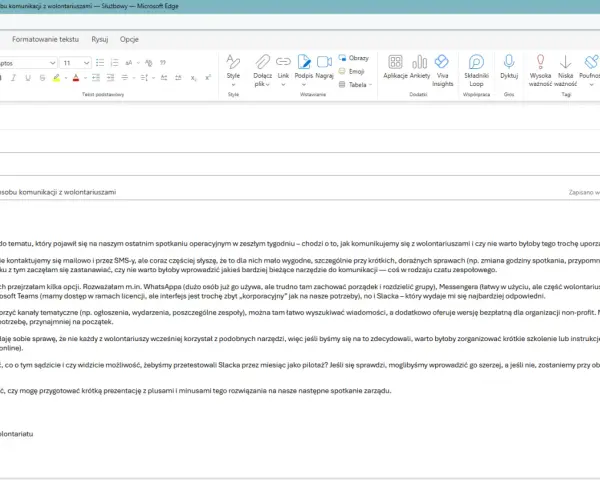Open line spacing dropdown arrow

153,78
